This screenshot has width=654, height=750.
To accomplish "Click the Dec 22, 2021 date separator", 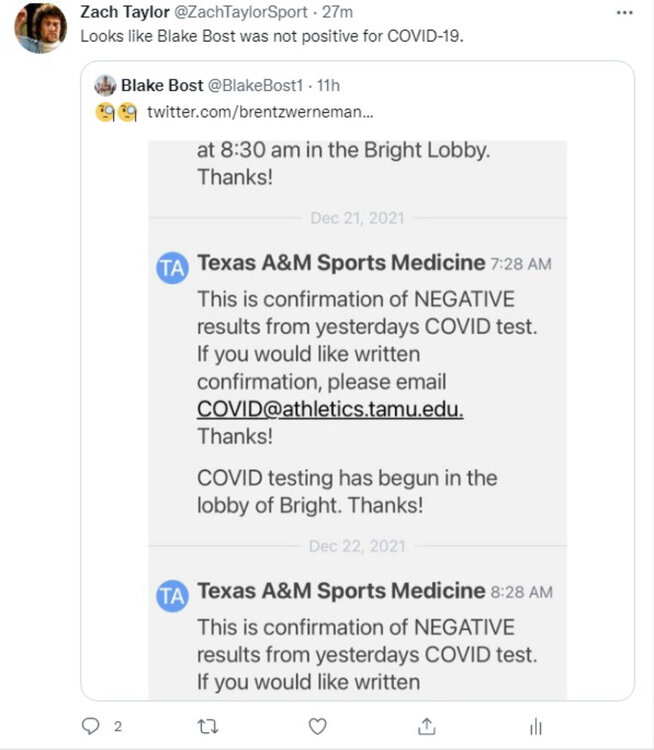I will 357,546.
